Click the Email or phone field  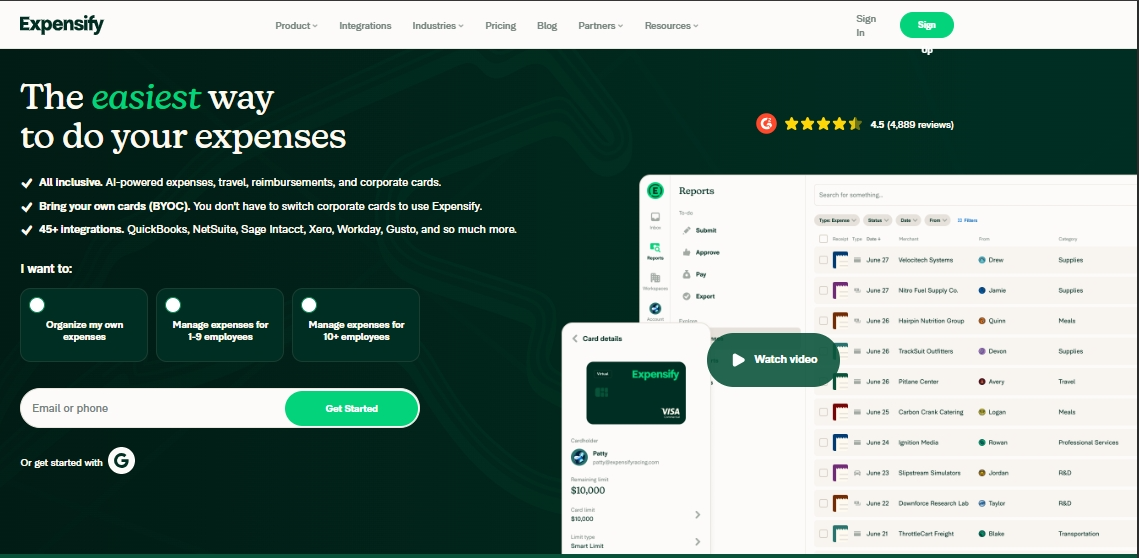(x=153, y=408)
